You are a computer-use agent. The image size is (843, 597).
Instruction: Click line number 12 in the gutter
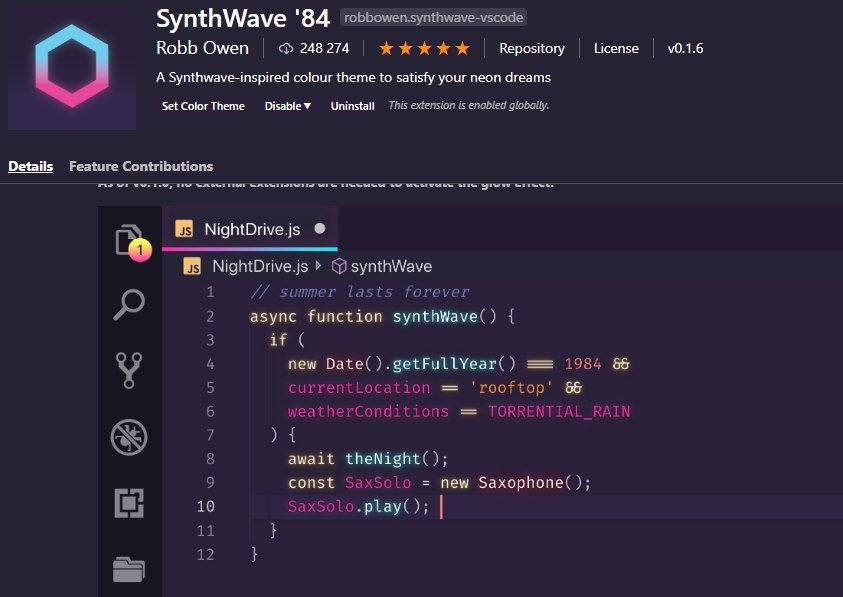[205, 555]
